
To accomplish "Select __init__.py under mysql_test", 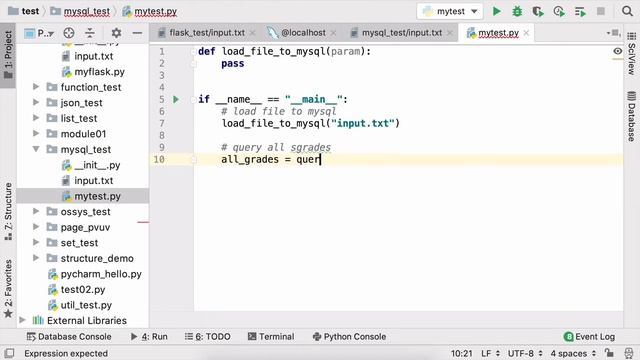I will point(91,165).
